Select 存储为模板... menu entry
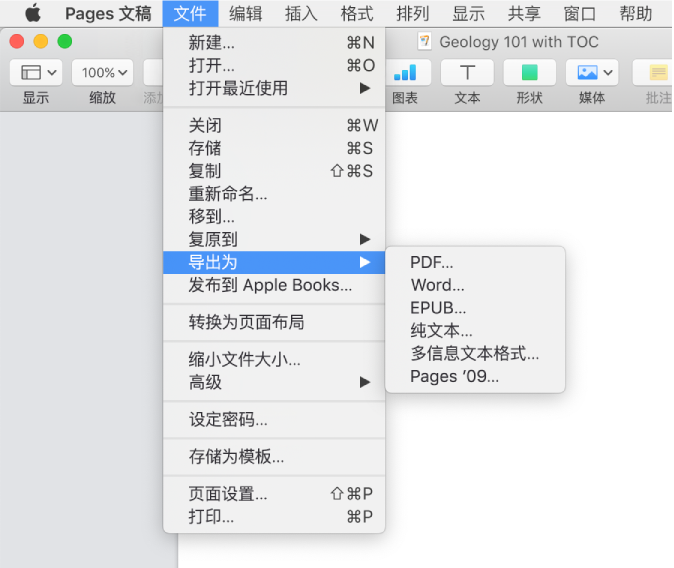Viewport: 674px width, 568px height. tap(274, 457)
